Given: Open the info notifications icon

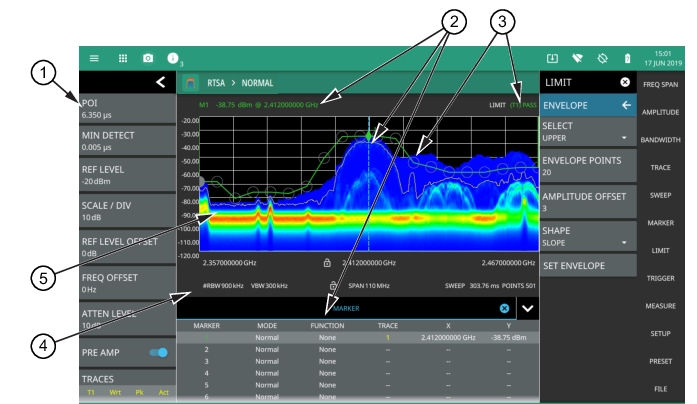Looking at the screenshot, I should pos(173,58).
